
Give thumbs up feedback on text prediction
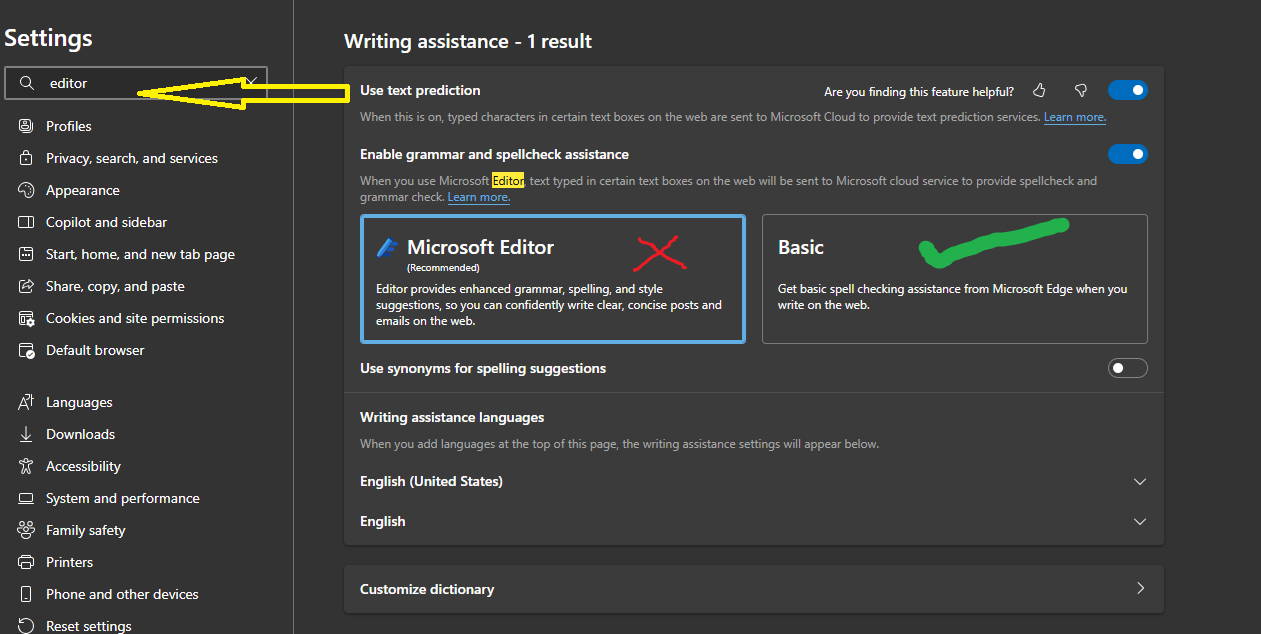point(1039,91)
